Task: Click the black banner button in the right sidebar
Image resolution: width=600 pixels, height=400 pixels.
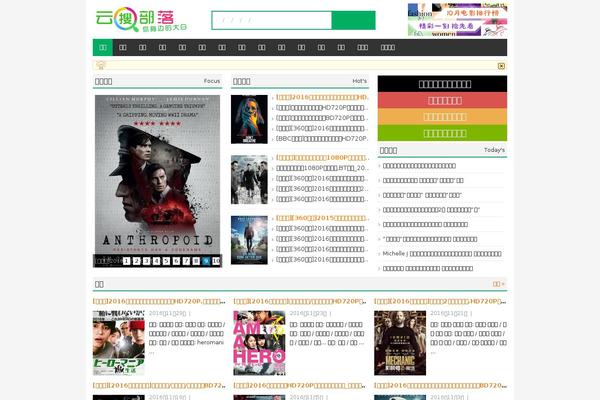Action: 442,84
